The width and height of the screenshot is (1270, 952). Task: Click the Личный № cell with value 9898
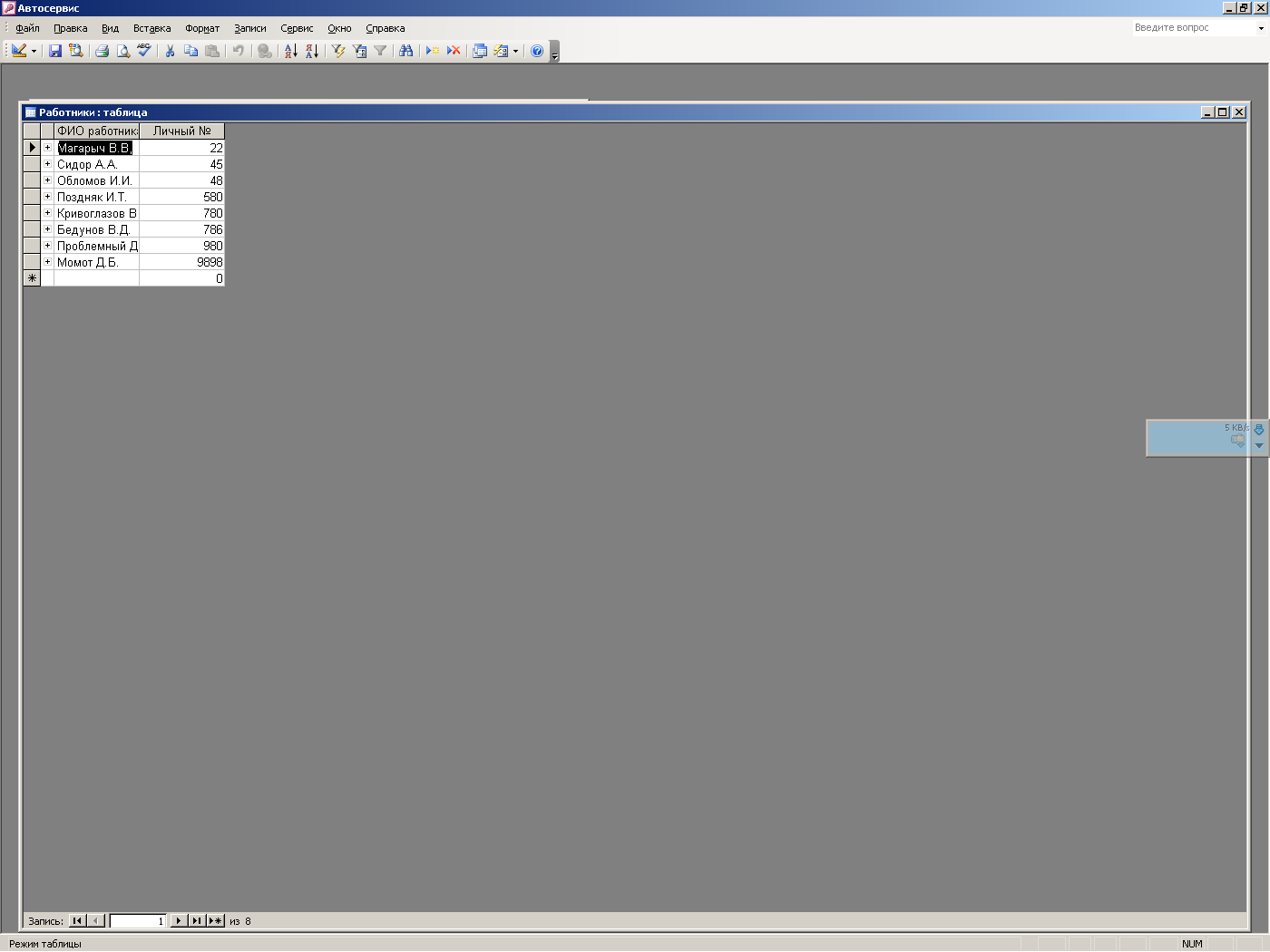(x=181, y=262)
